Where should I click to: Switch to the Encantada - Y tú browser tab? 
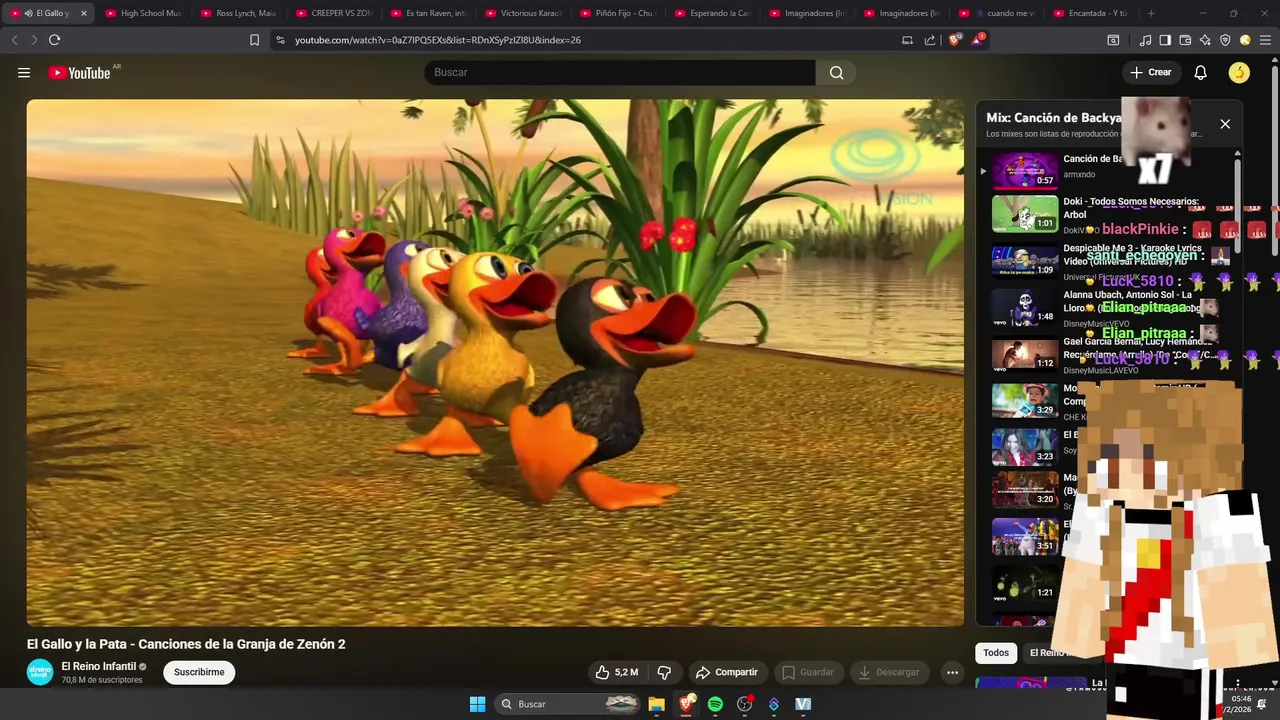tap(1091, 13)
